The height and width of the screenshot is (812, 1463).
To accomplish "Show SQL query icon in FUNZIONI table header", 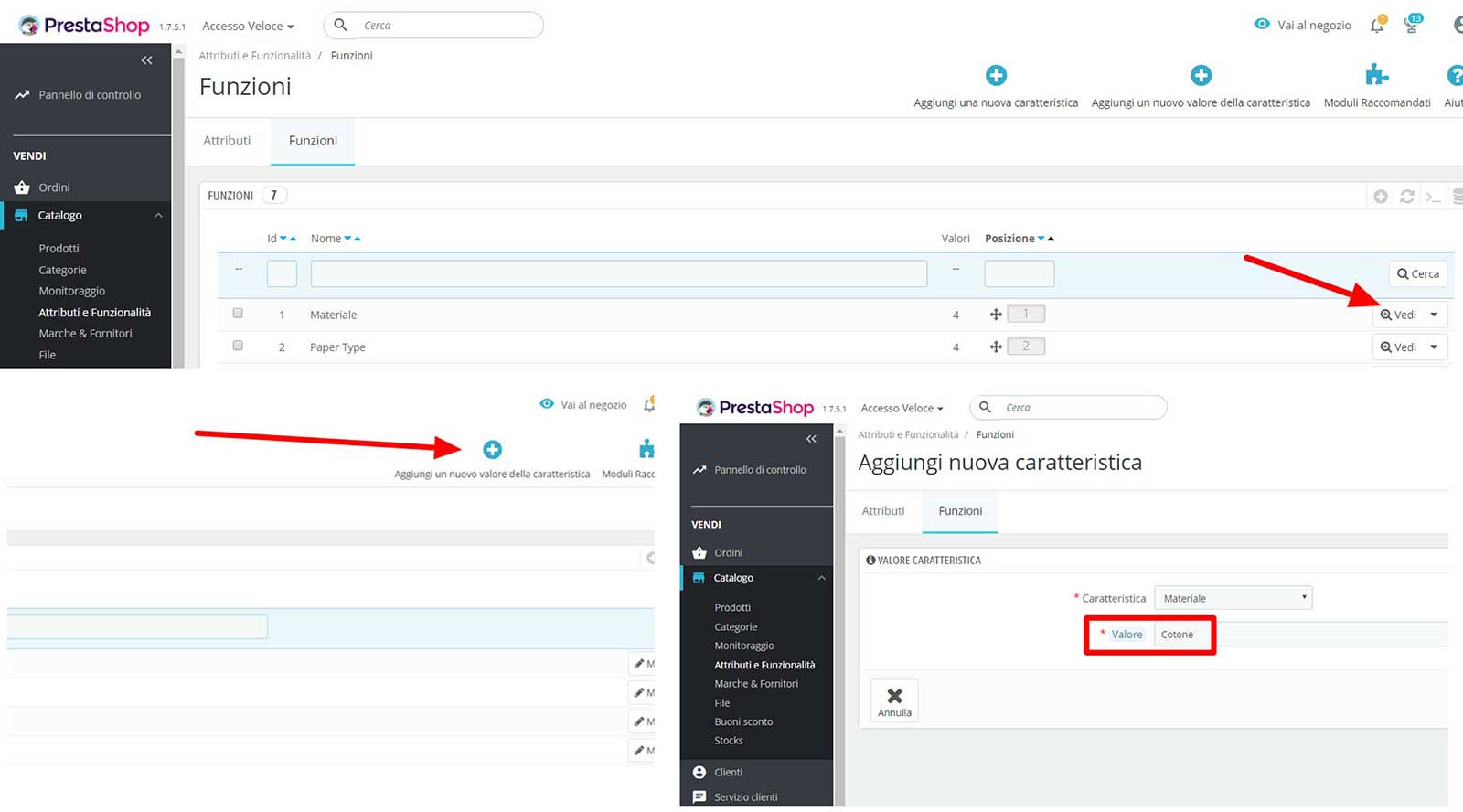I will tap(1433, 197).
